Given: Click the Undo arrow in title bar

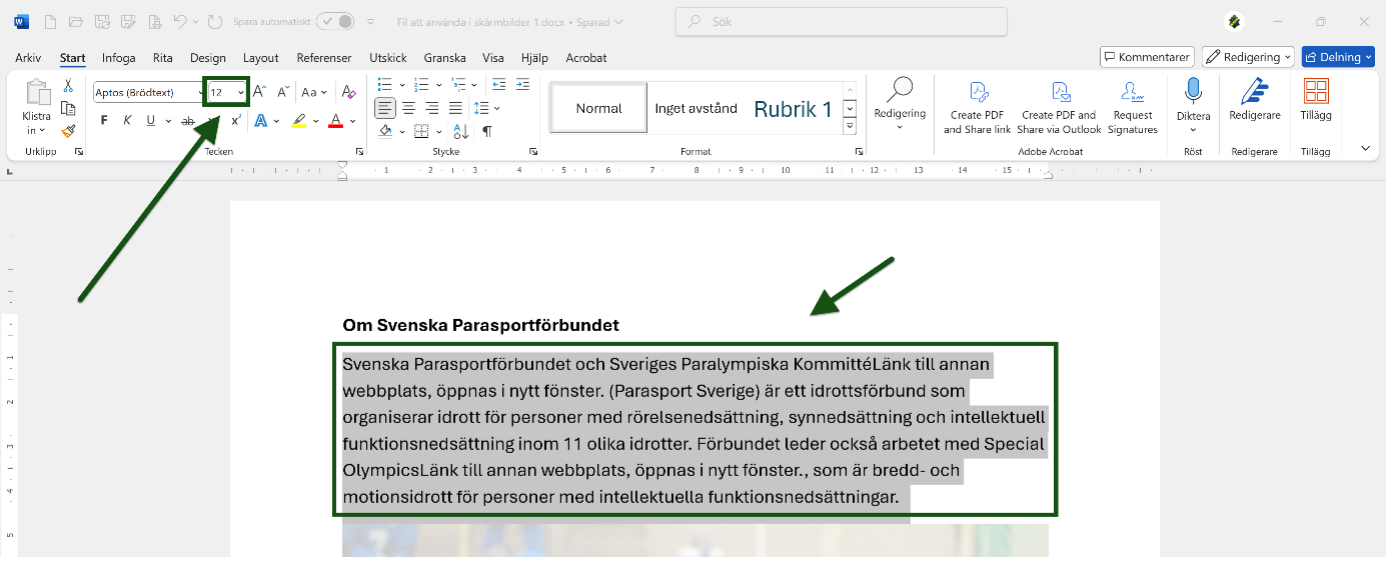Looking at the screenshot, I should click(180, 21).
